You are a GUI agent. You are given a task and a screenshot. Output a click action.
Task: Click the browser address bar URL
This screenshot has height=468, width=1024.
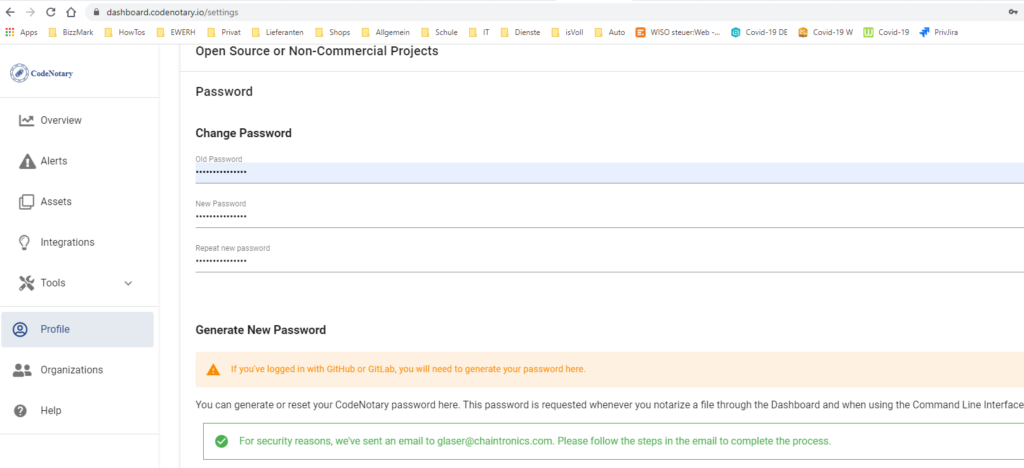click(172, 12)
